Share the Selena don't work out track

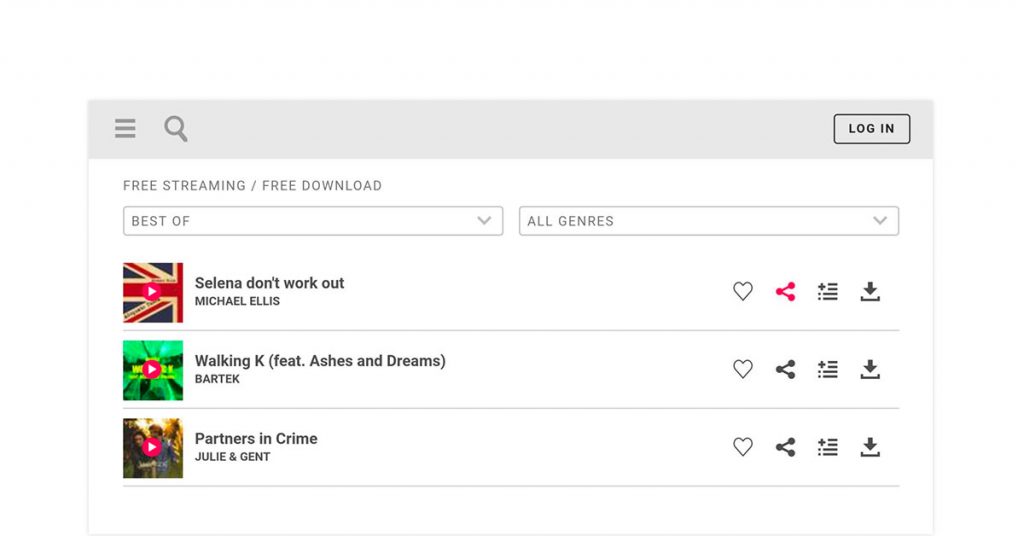pyautogui.click(x=785, y=291)
